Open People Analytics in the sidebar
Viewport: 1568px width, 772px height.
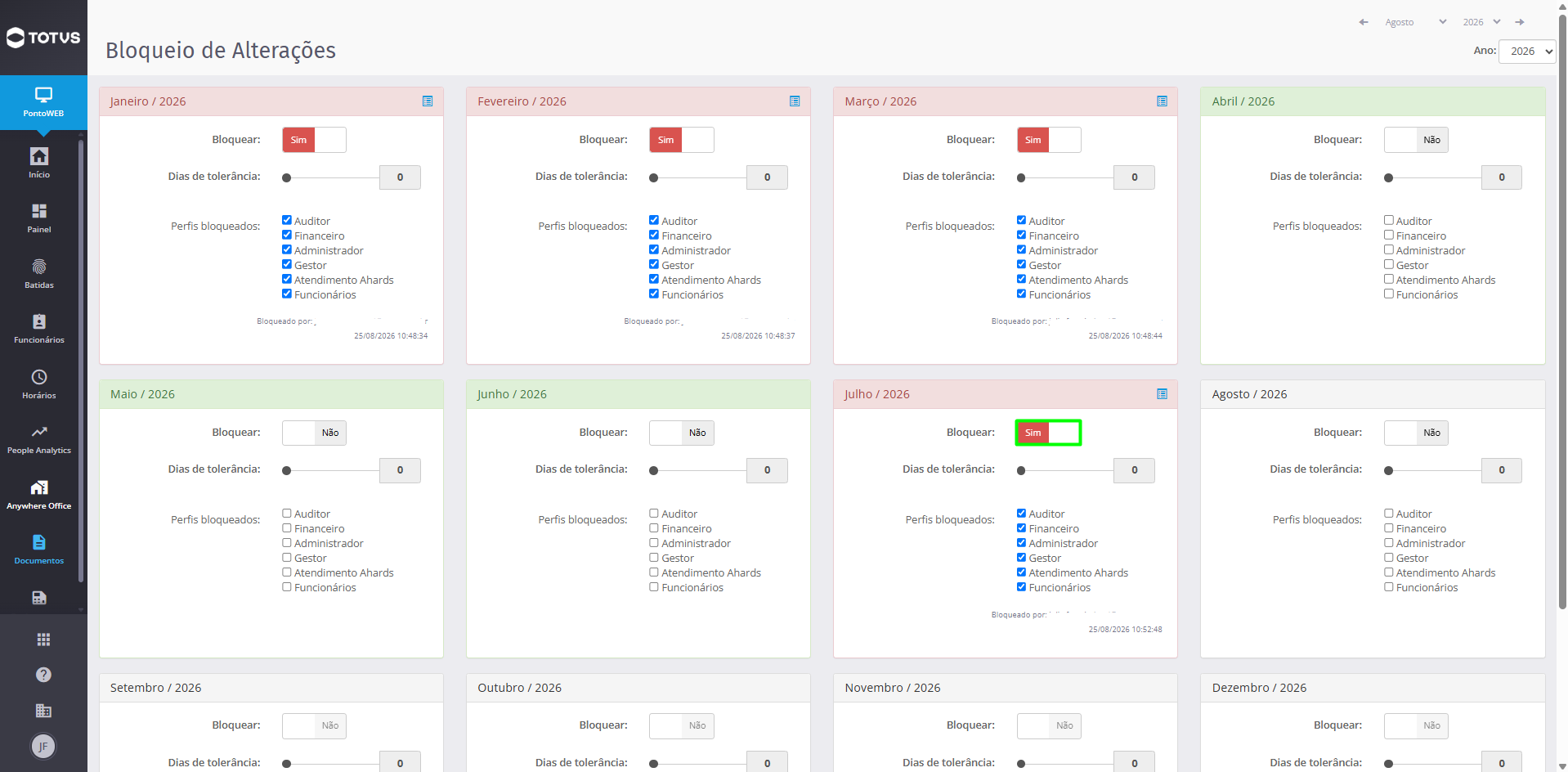pyautogui.click(x=39, y=439)
